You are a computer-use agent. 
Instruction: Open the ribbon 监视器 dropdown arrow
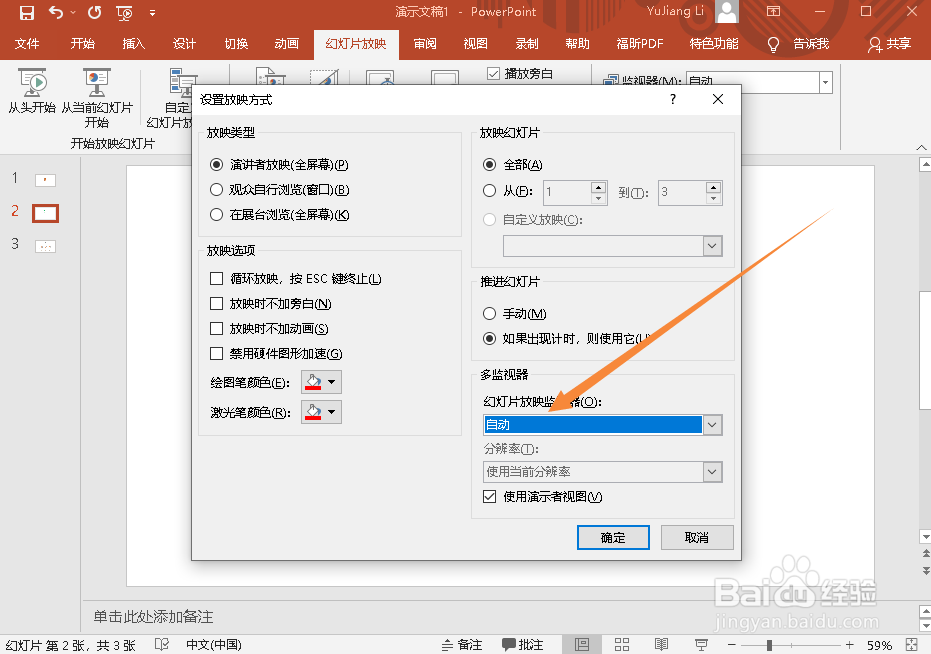[825, 83]
